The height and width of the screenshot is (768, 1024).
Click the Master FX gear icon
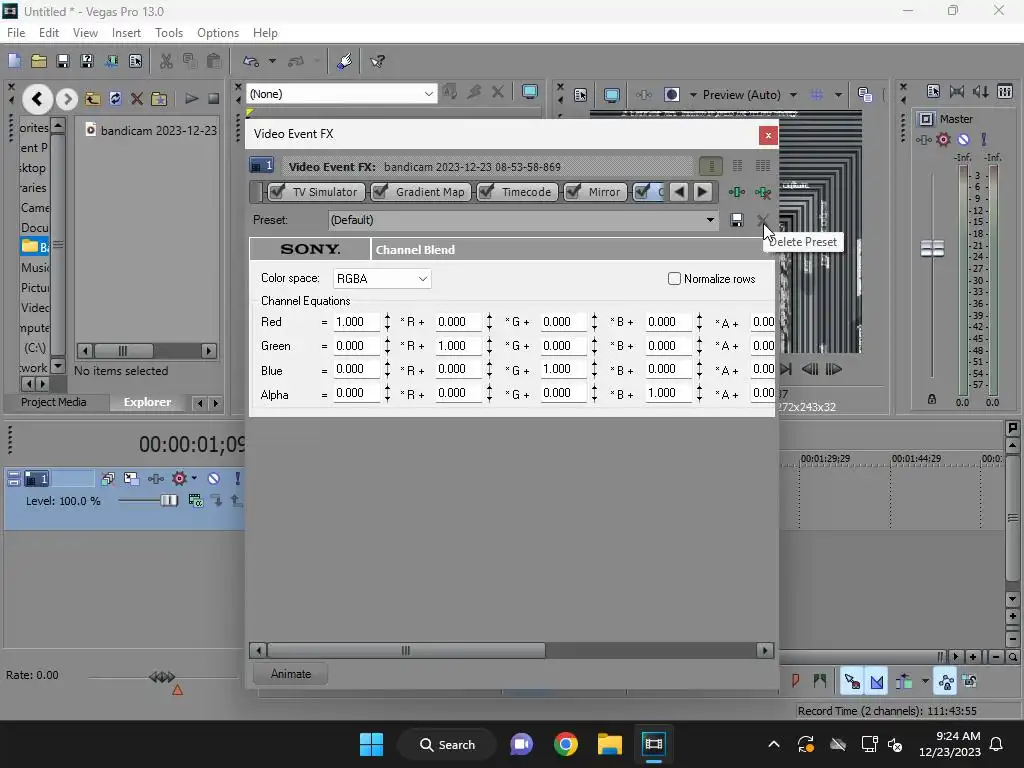click(x=943, y=139)
